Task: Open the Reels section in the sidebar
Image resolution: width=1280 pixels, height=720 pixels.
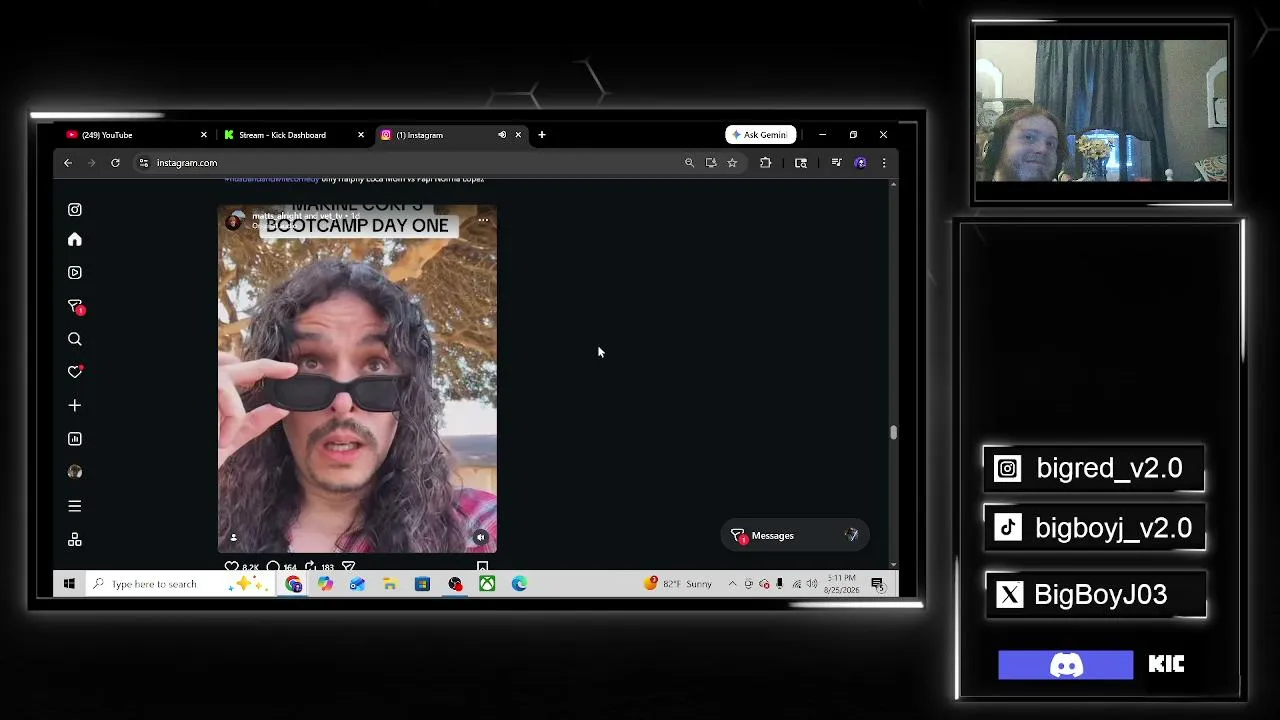Action: click(75, 272)
